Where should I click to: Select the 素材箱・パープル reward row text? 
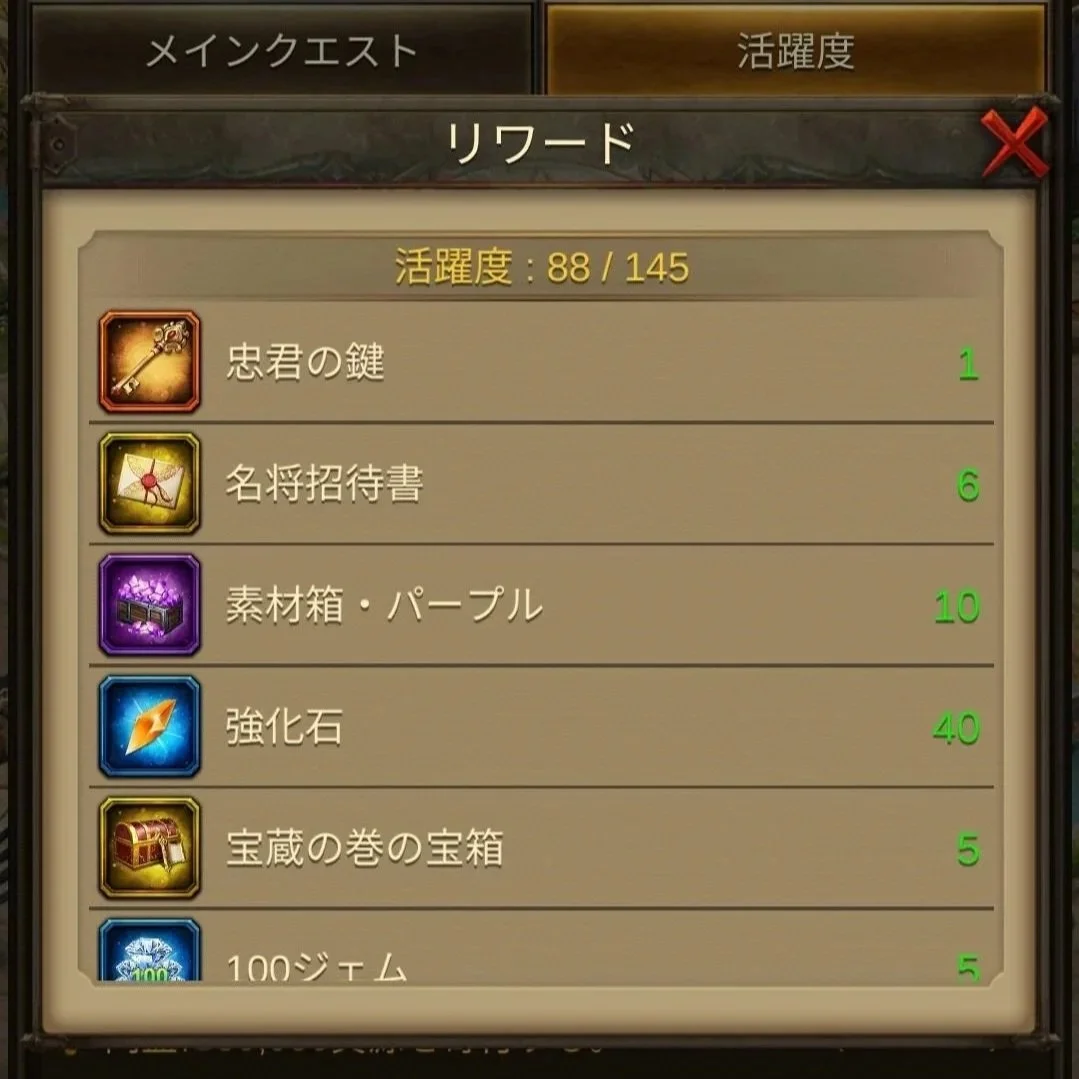pyautogui.click(x=384, y=606)
